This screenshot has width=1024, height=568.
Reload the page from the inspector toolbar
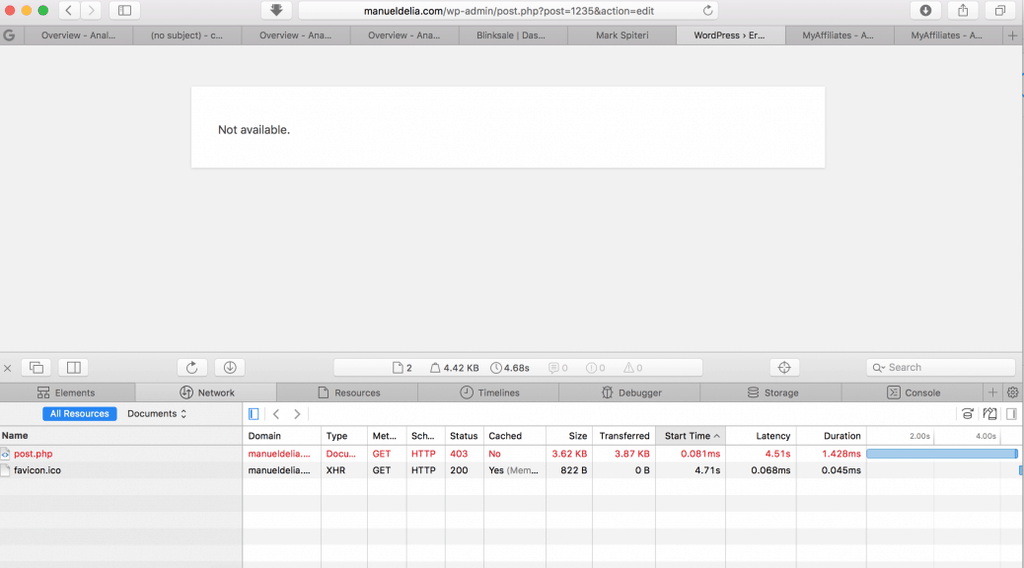click(192, 367)
